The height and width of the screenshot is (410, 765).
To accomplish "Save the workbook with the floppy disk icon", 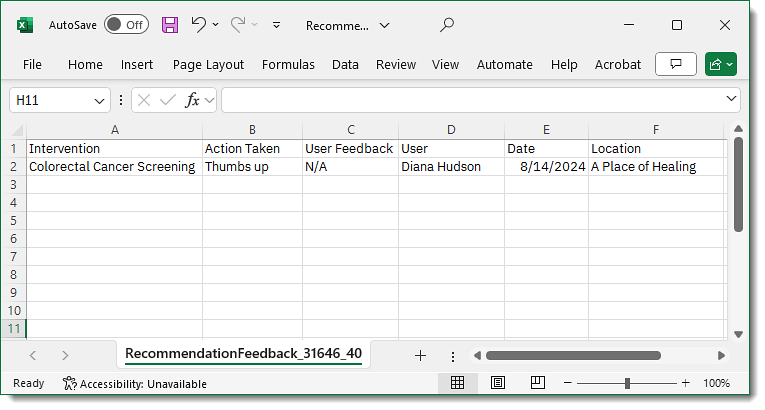I will (170, 25).
